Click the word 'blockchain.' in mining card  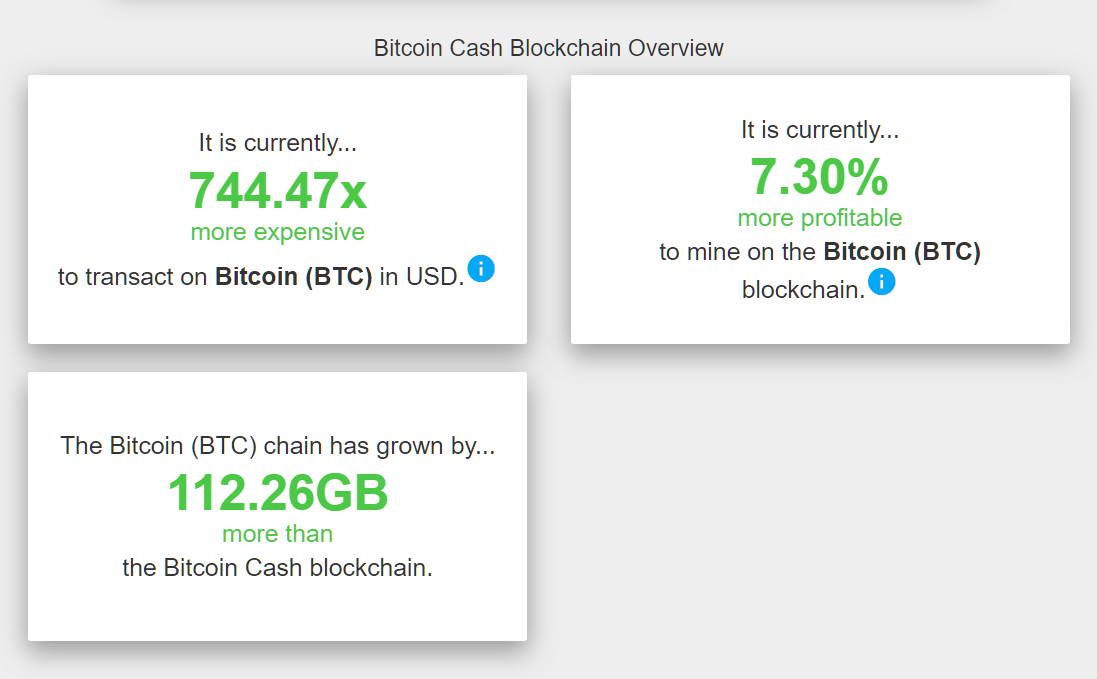(803, 290)
